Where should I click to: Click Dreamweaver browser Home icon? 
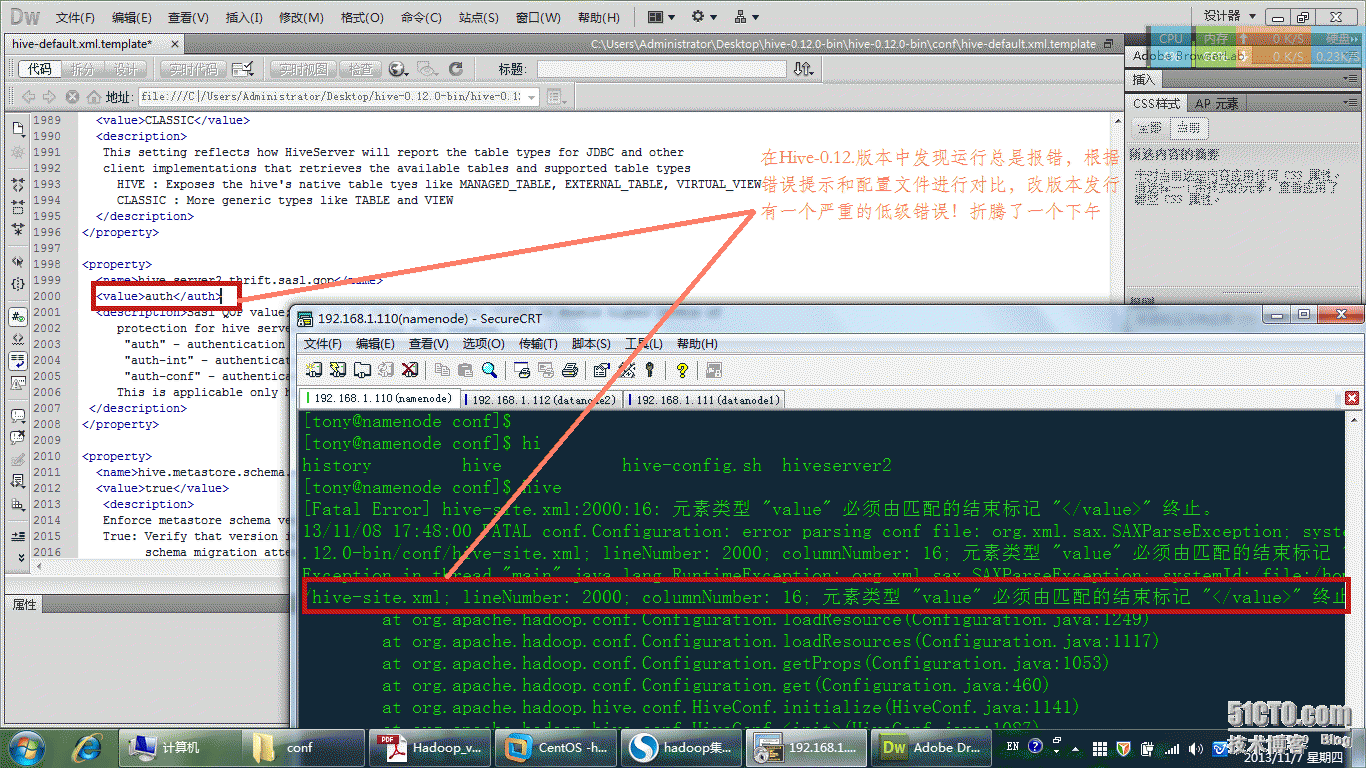pos(93,97)
